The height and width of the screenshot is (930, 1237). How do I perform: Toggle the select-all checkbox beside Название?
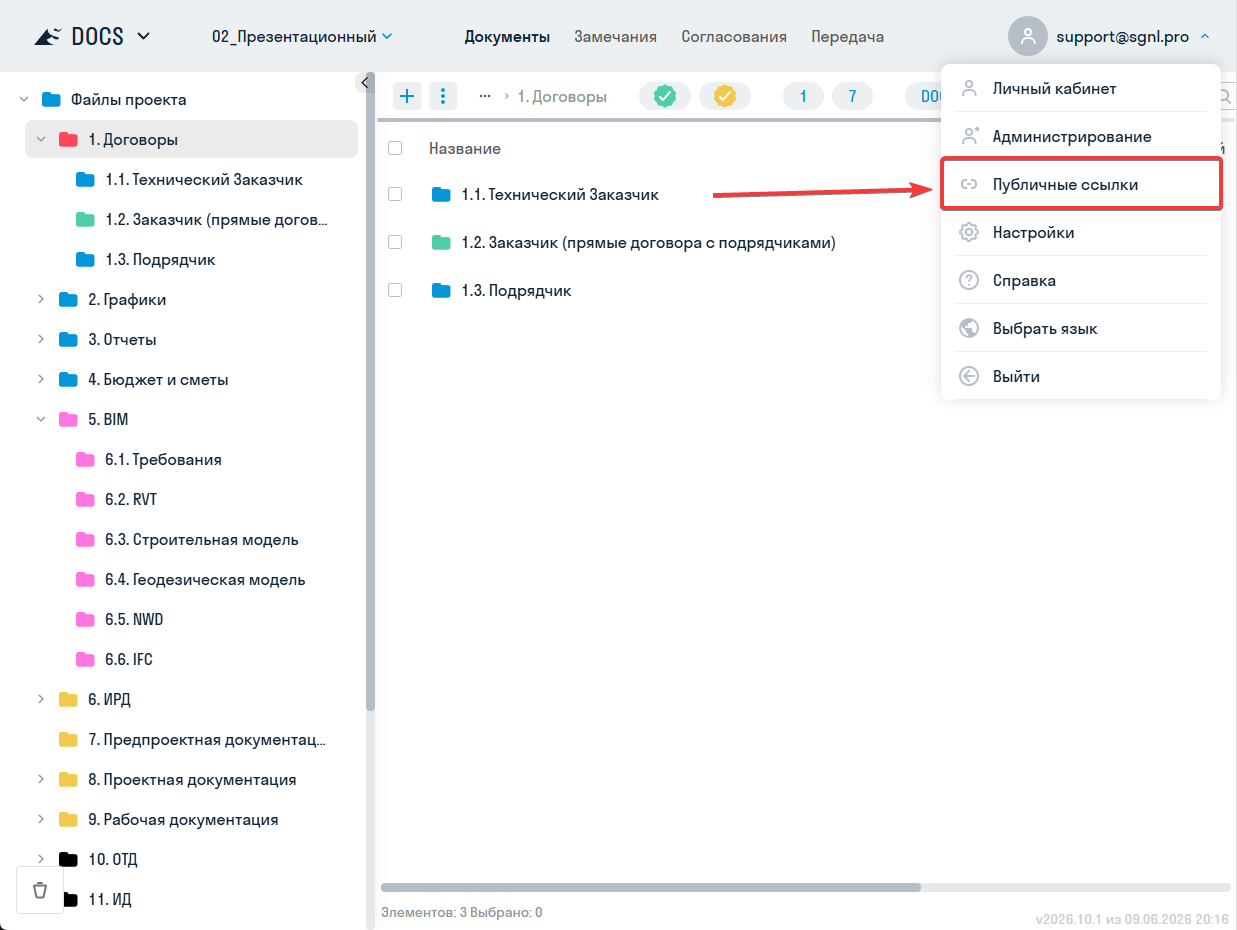[395, 148]
